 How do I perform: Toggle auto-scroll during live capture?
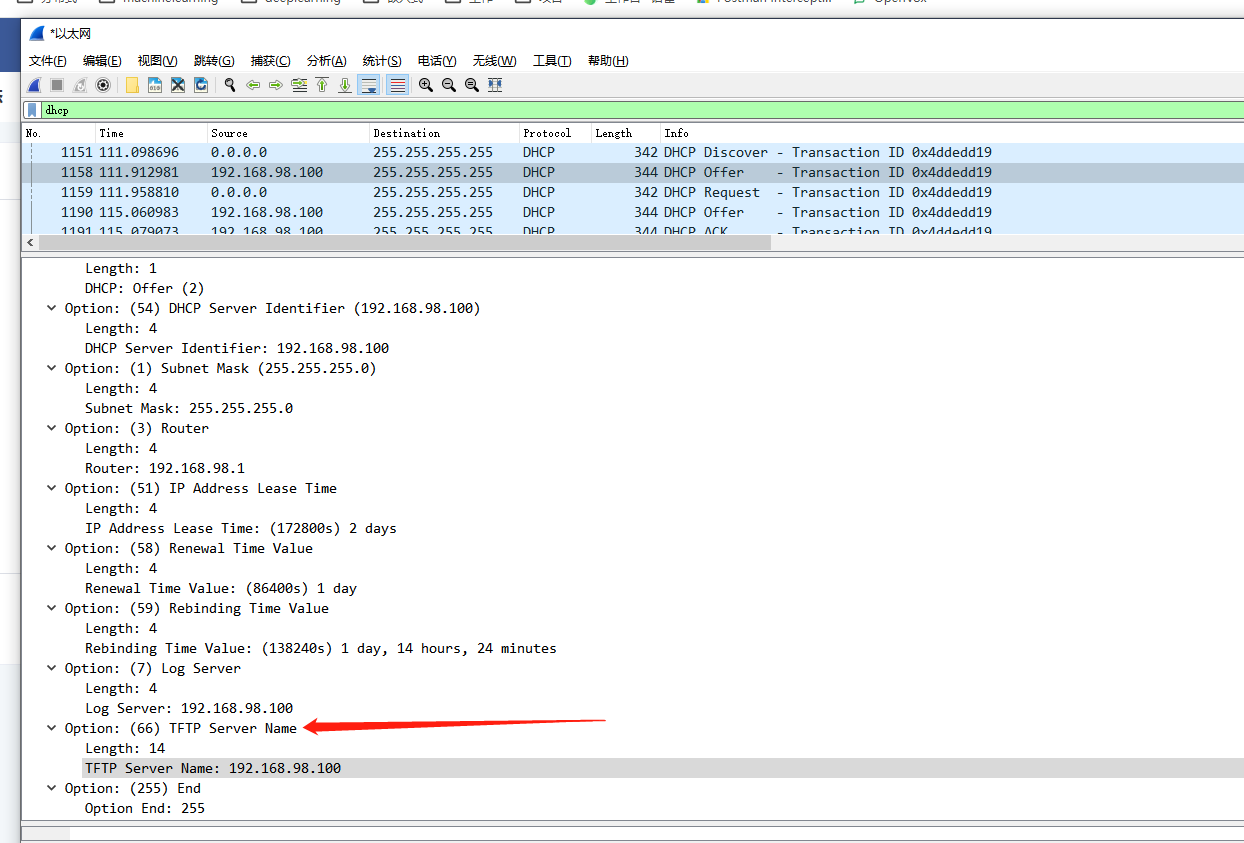pyautogui.click(x=369, y=85)
